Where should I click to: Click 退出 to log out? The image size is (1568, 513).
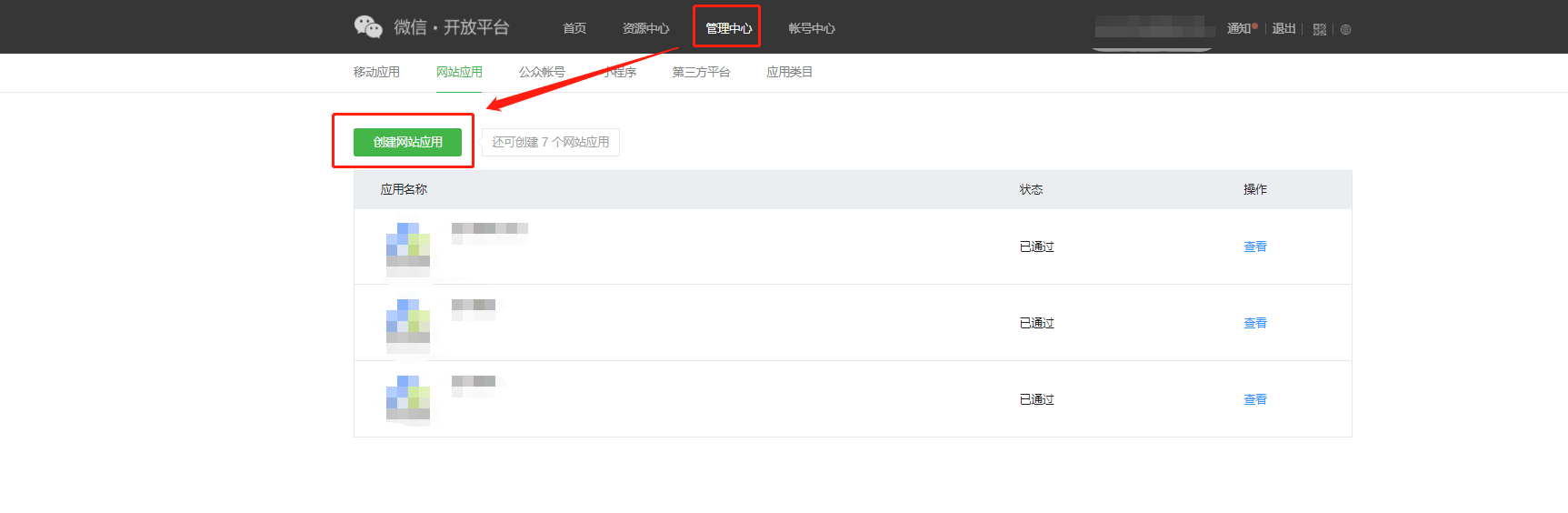(1283, 28)
